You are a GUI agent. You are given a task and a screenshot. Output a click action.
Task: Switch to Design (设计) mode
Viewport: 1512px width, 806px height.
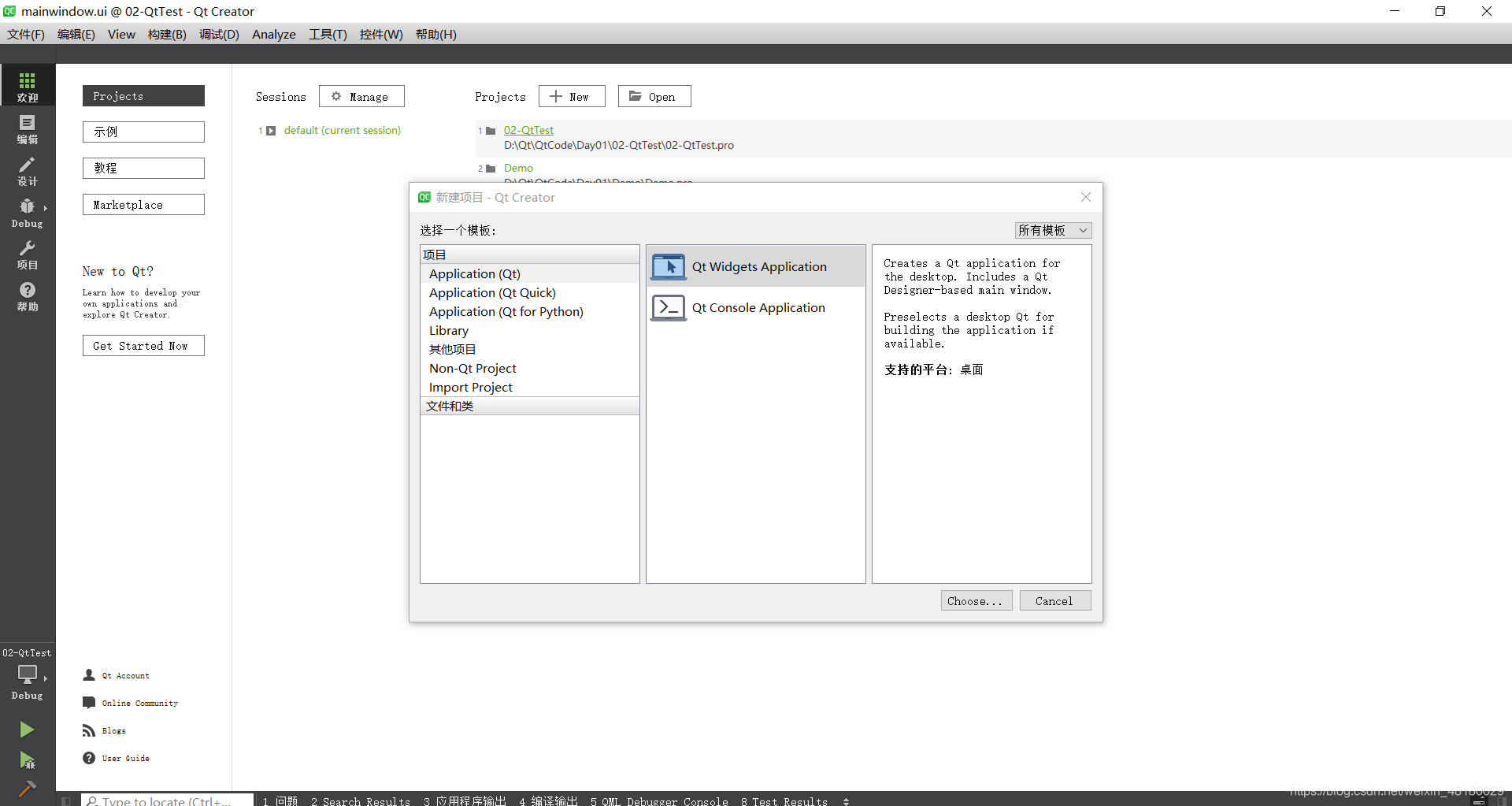point(28,170)
